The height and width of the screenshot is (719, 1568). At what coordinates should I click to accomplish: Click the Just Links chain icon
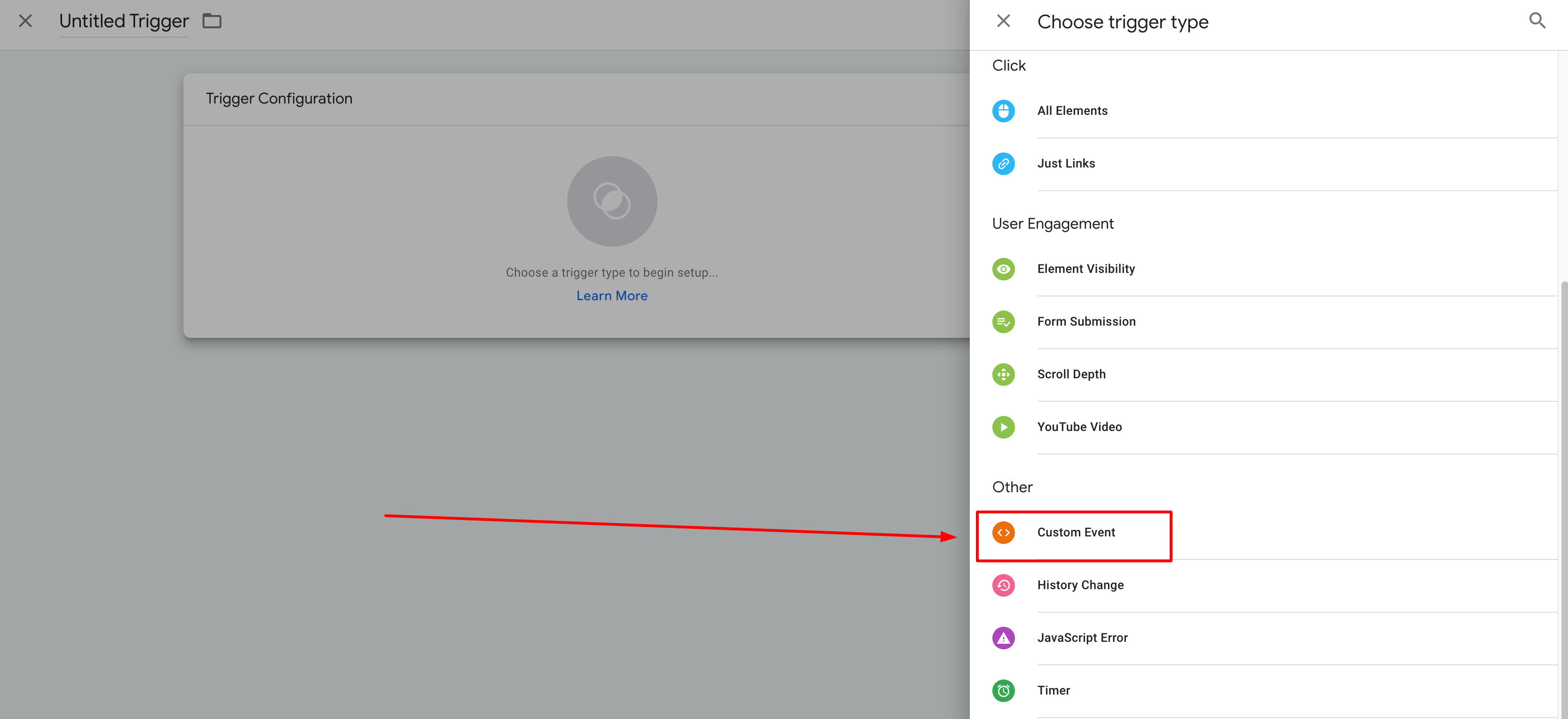tap(1003, 163)
